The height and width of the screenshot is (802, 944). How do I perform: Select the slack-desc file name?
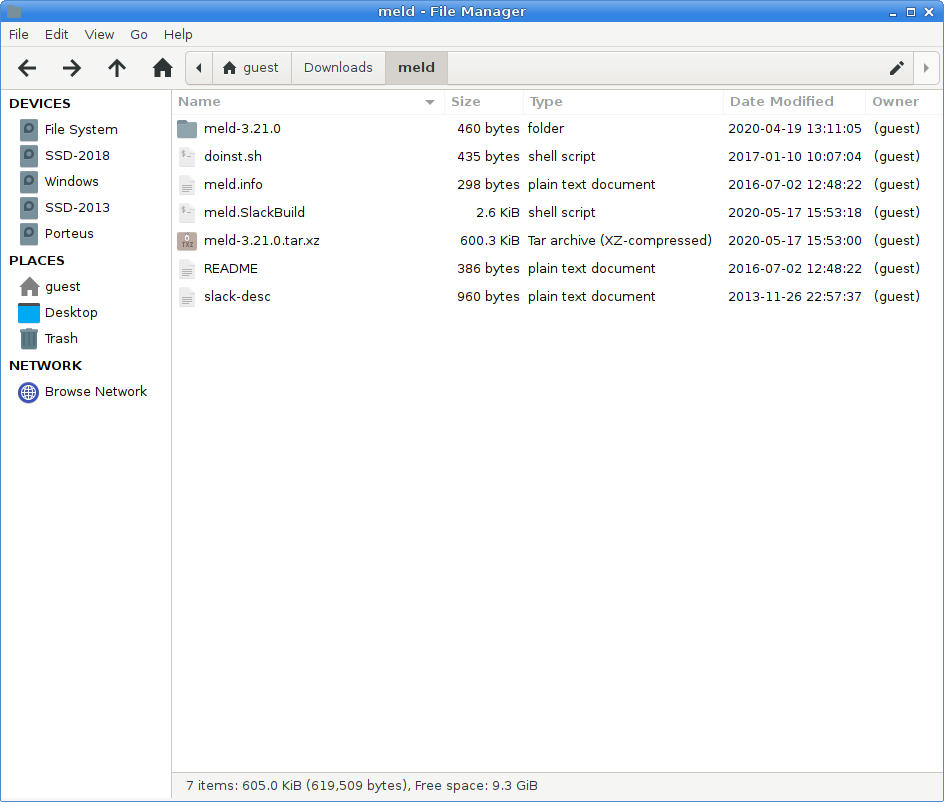237,297
